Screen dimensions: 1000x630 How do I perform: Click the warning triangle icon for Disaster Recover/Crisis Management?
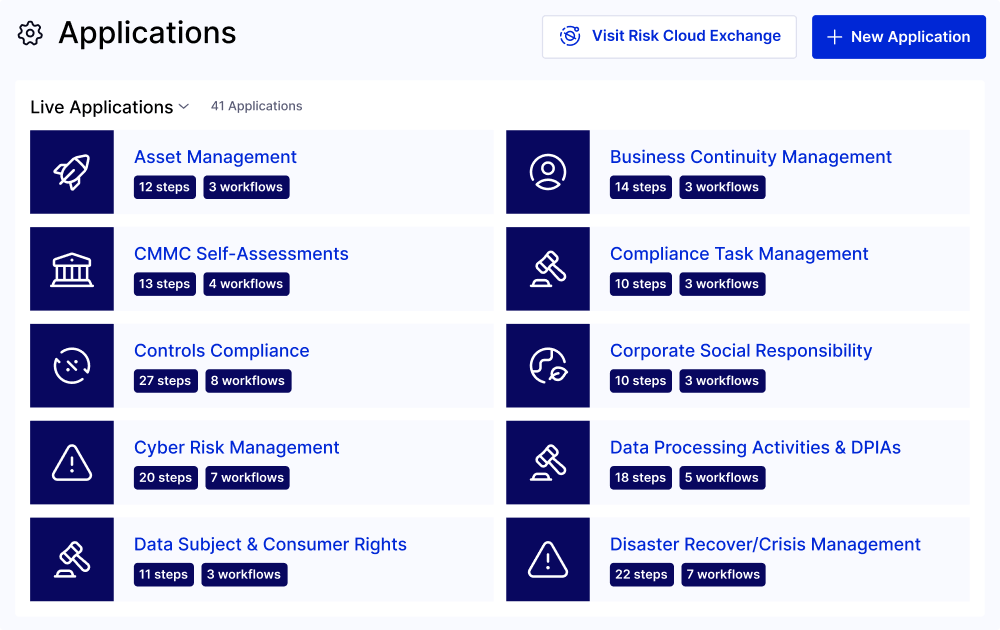(548, 560)
